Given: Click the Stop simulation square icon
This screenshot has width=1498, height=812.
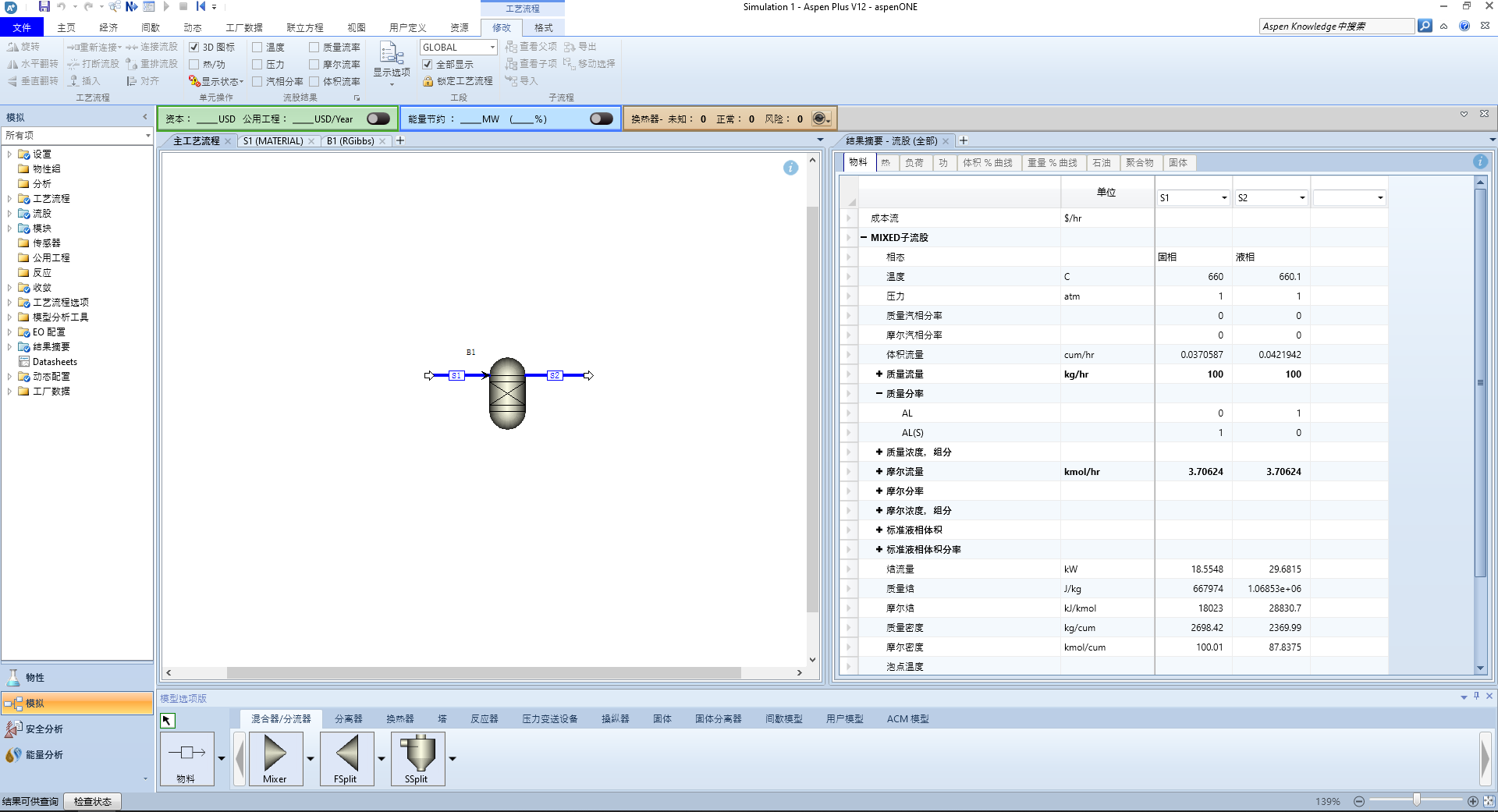Looking at the screenshot, I should [183, 6].
